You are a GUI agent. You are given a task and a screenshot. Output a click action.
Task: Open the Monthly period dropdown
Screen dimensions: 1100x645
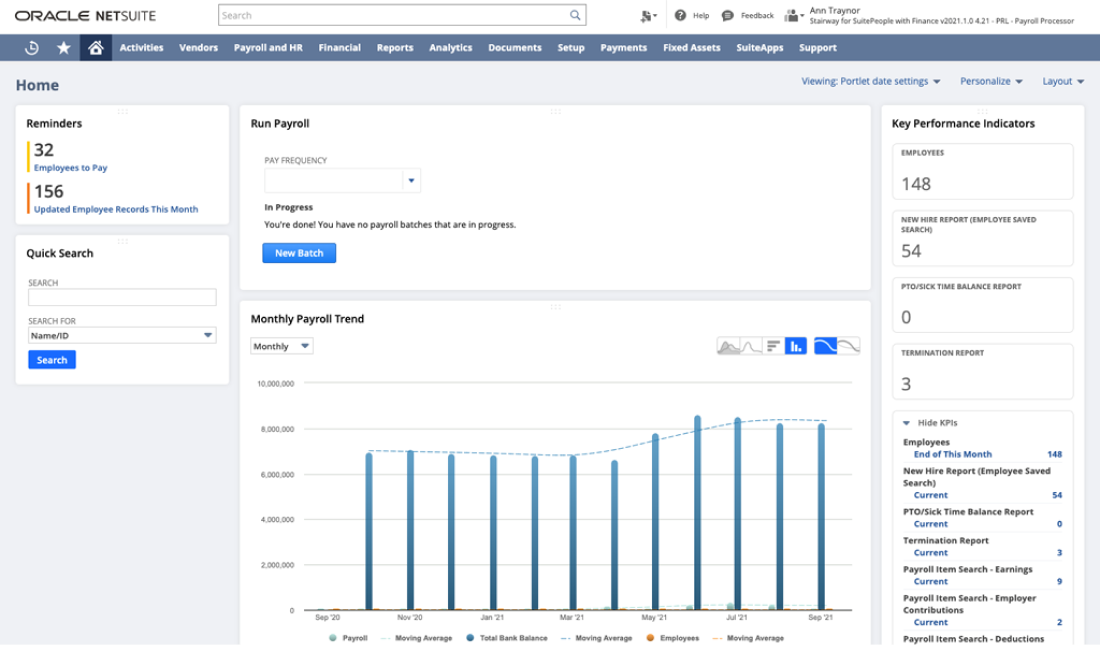[x=281, y=346]
